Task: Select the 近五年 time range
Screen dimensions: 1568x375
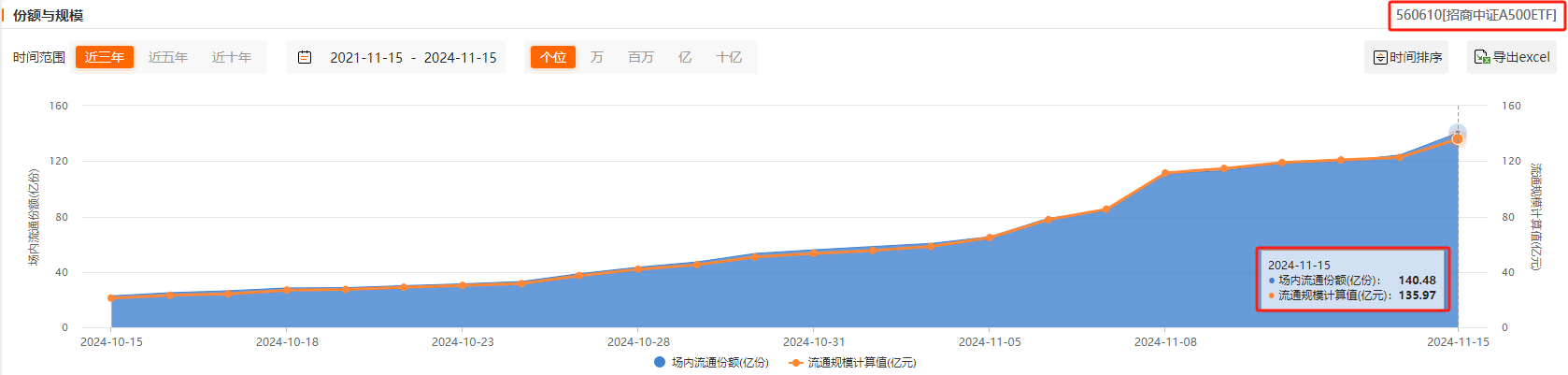Action: [168, 57]
